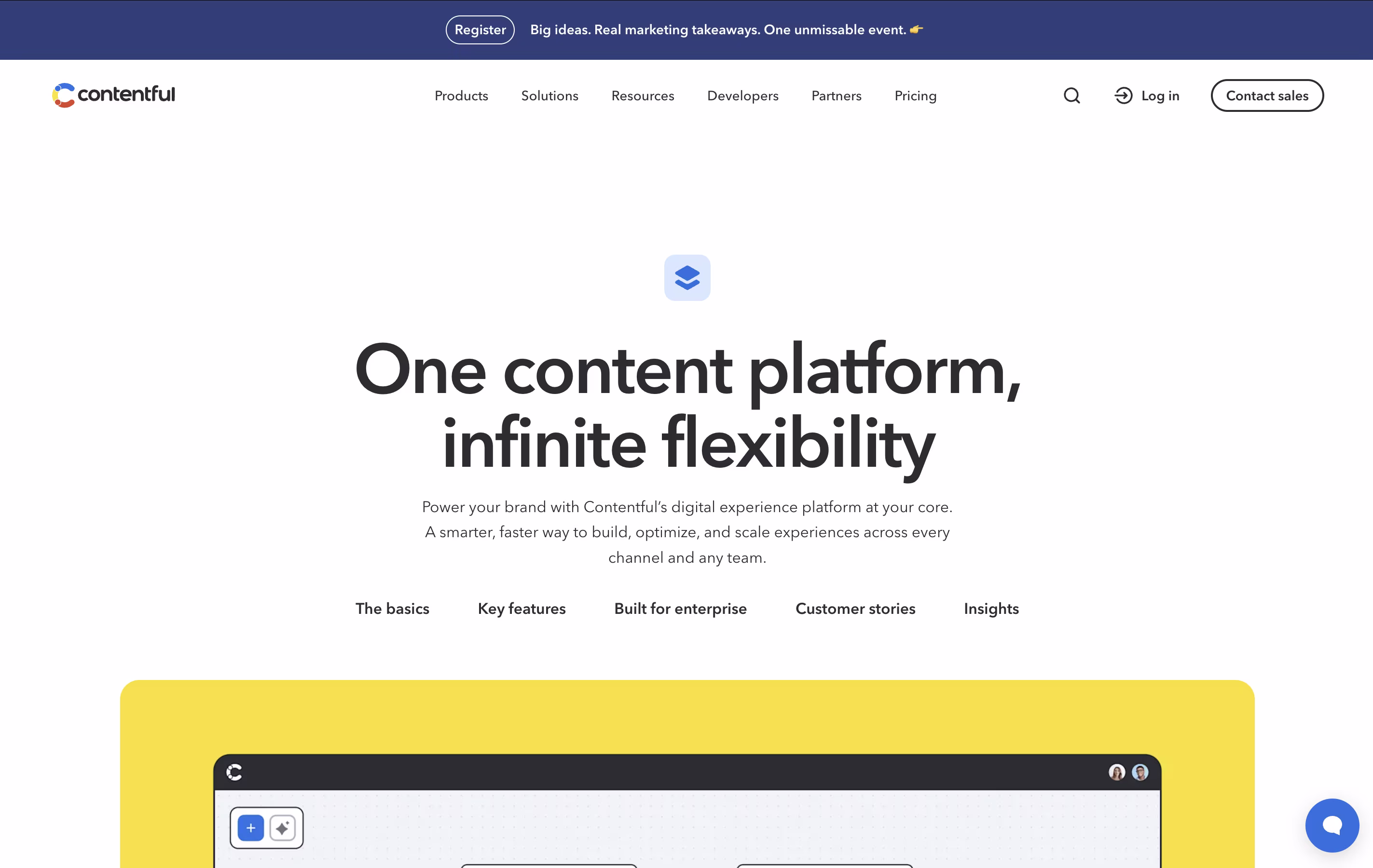The height and width of the screenshot is (868, 1373).
Task: Open the Products menu
Action: pyautogui.click(x=461, y=96)
